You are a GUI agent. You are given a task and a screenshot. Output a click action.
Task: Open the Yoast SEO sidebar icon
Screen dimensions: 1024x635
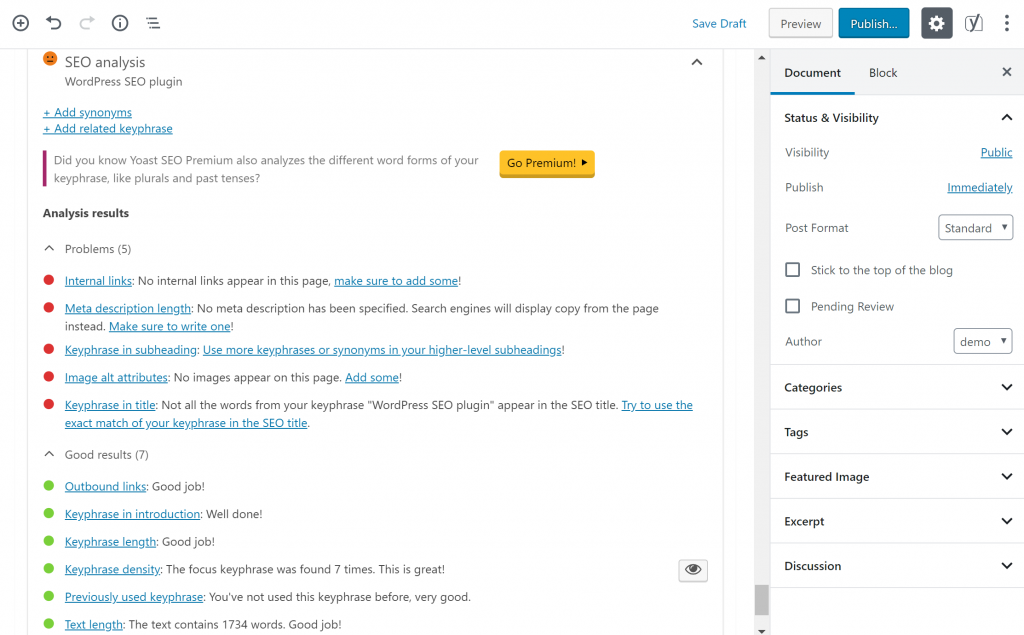(973, 24)
